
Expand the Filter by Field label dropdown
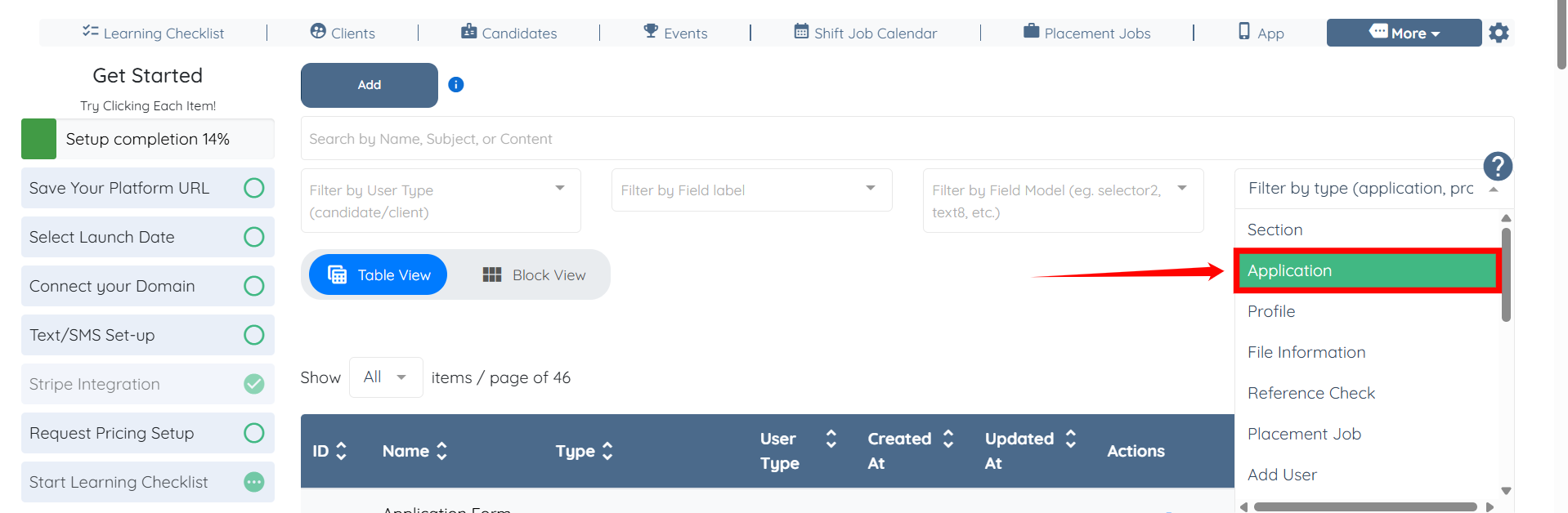871,189
